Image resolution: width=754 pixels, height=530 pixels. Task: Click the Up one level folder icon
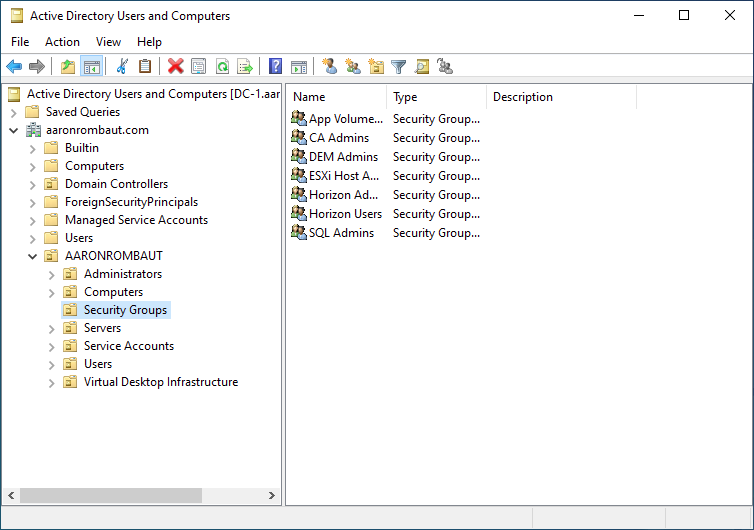68,67
